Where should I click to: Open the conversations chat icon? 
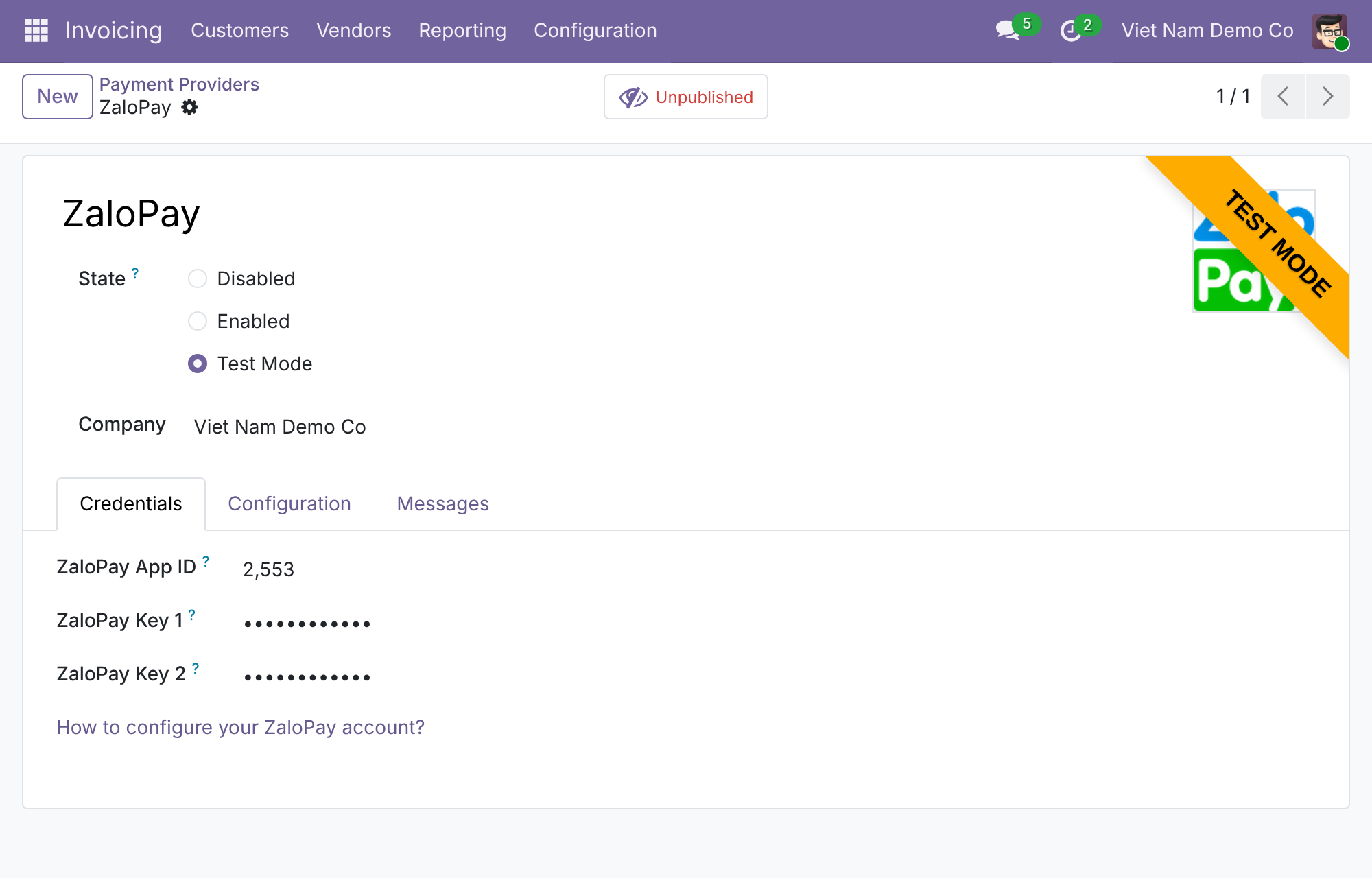click(1008, 30)
